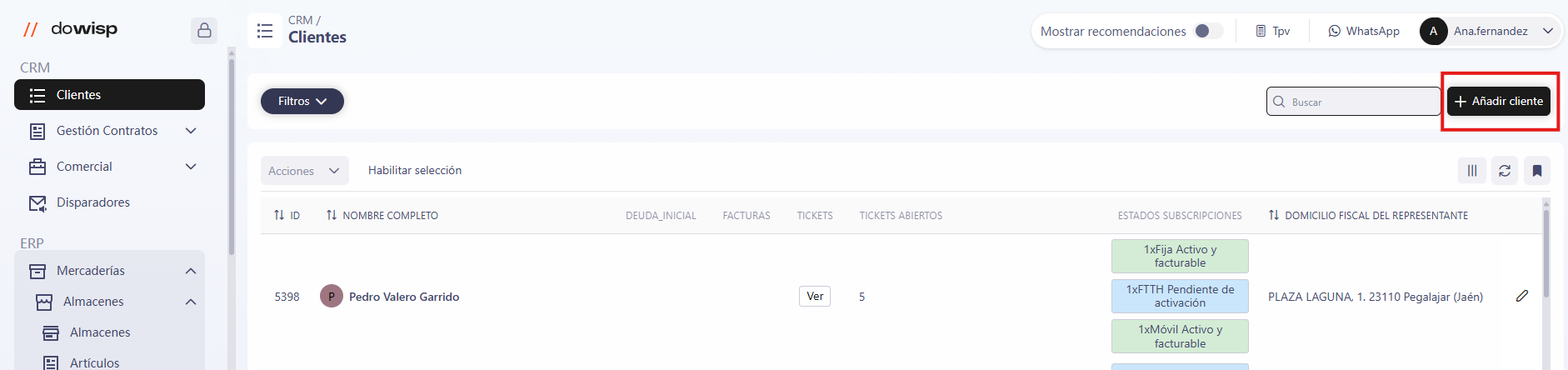Open the Filtros dropdown
The width and height of the screenshot is (1568, 370).
coord(302,101)
